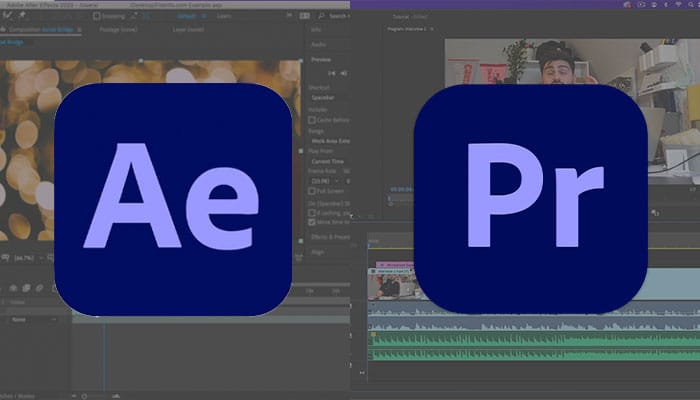Switch to the Learn workspace in After Effects
This screenshot has height=400, width=700.
pyautogui.click(x=224, y=16)
